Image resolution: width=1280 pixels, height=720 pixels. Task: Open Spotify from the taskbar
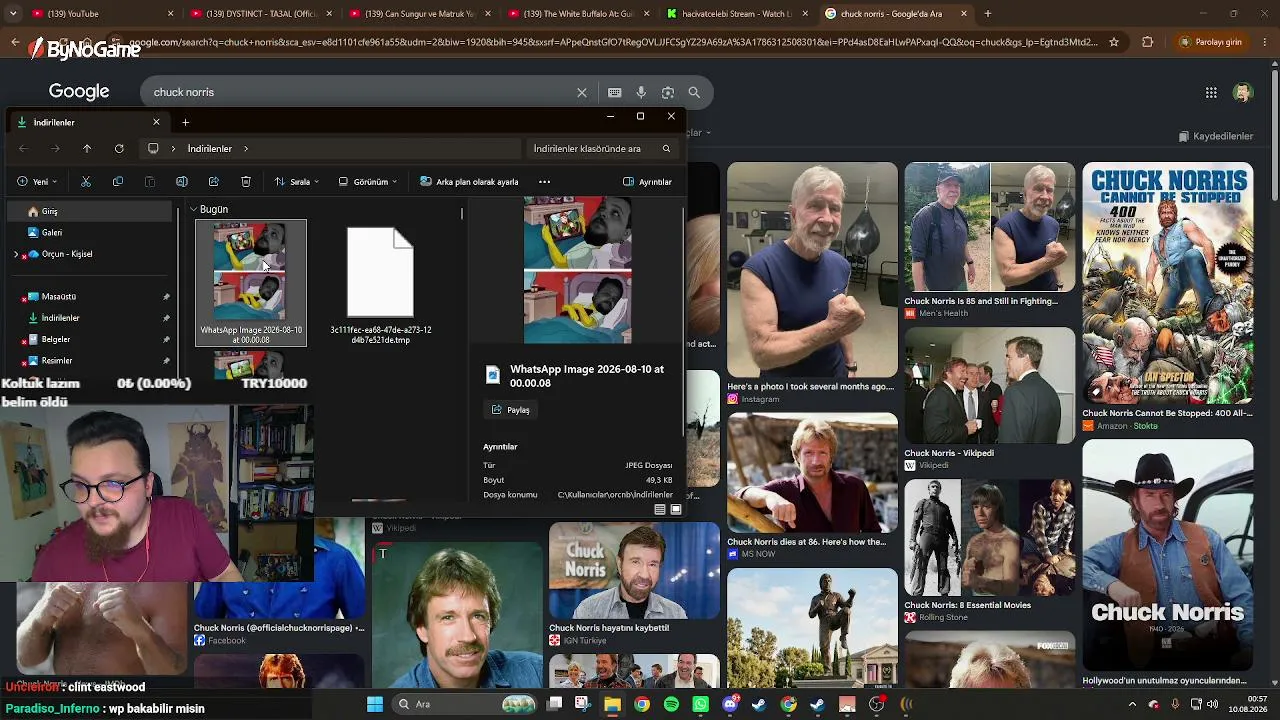pyautogui.click(x=671, y=704)
